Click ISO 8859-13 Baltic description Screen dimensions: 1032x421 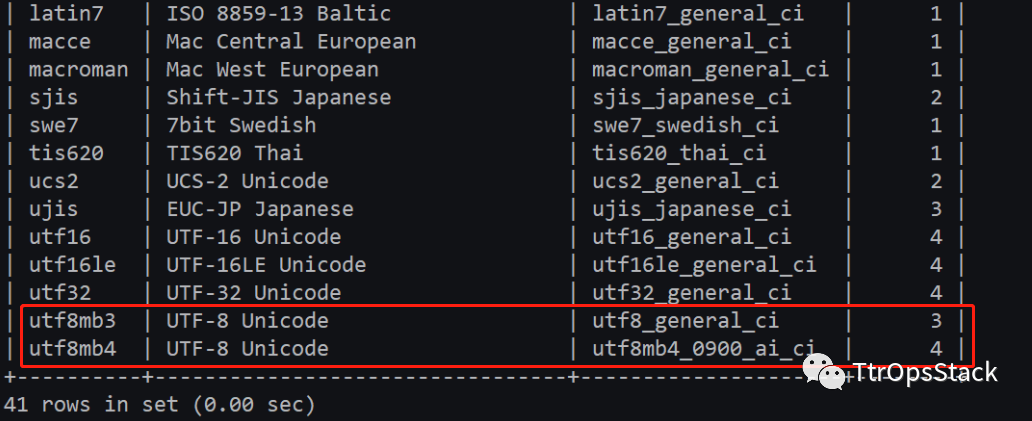(x=278, y=14)
